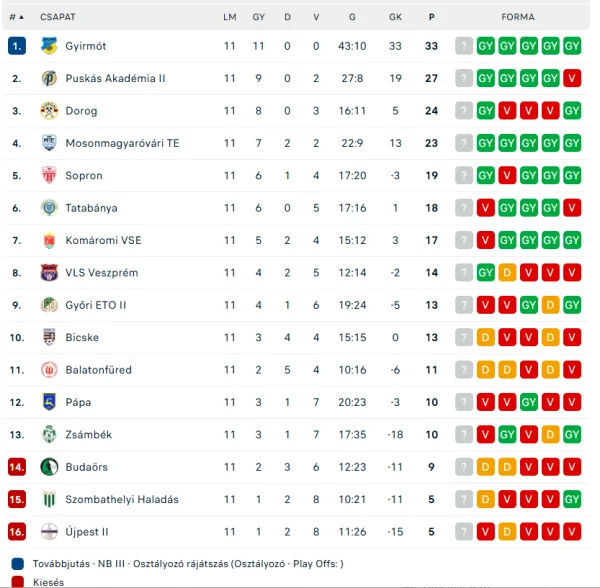This screenshot has width=600, height=588.
Task: Click the Sopron club logo
Action: coord(49,176)
